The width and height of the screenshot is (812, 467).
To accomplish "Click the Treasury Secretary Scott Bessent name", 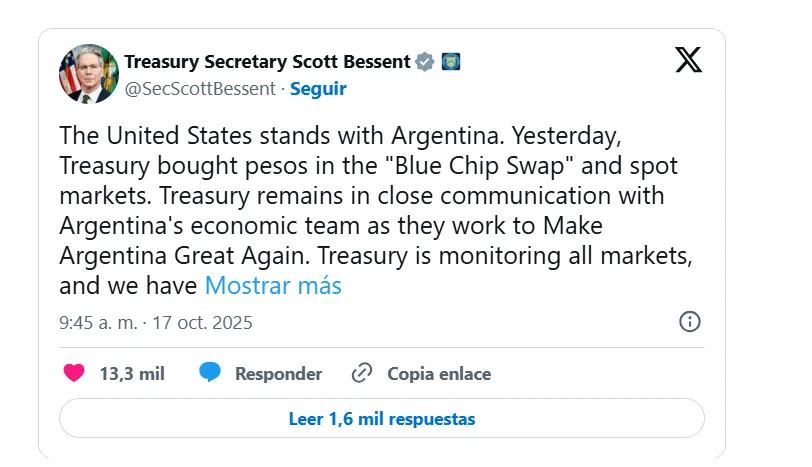I will pyautogui.click(x=267, y=62).
